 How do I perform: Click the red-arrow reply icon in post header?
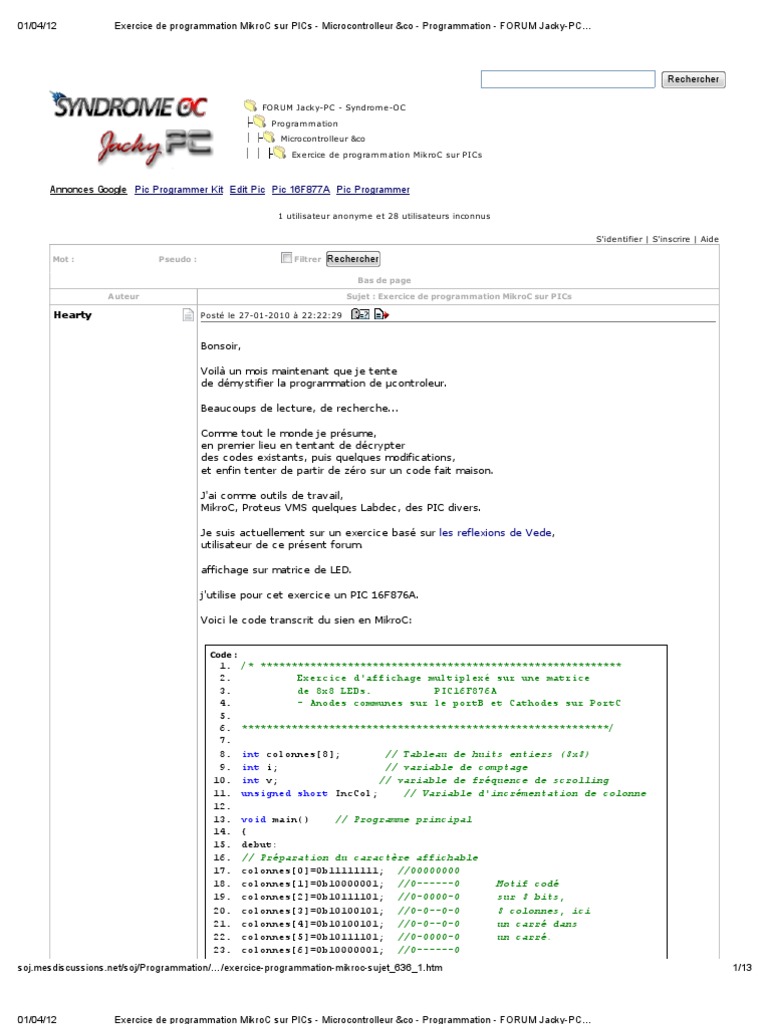pyautogui.click(x=381, y=314)
